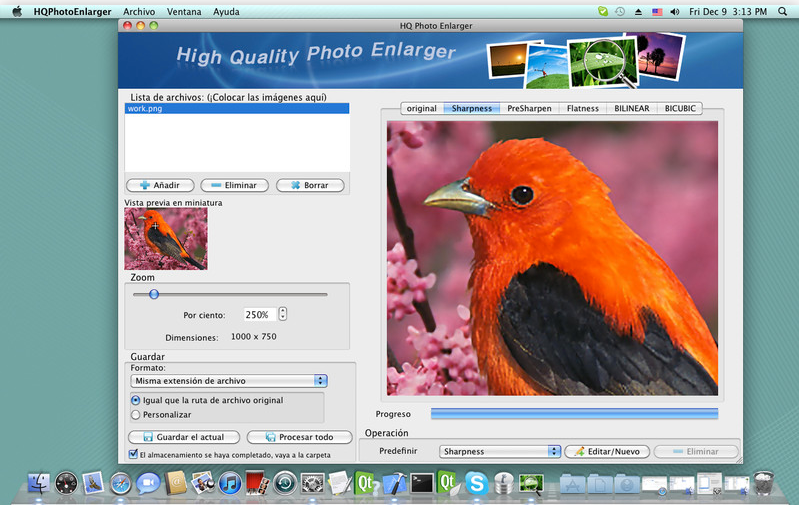Click the Editar/Nuevo button
Viewport: 799px width, 505px height.
click(x=607, y=451)
